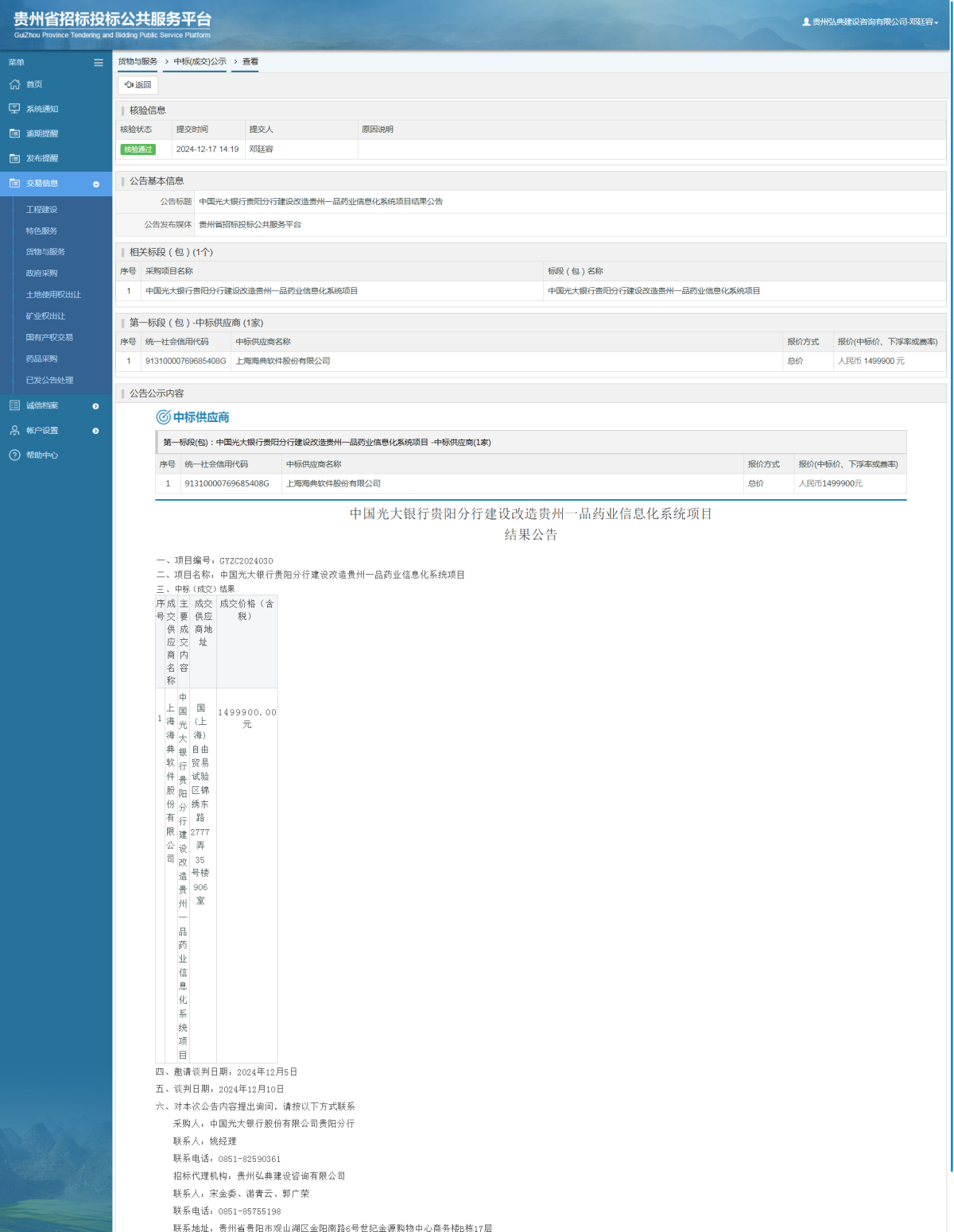Click the 公告公示内容 section header

[x=157, y=393]
